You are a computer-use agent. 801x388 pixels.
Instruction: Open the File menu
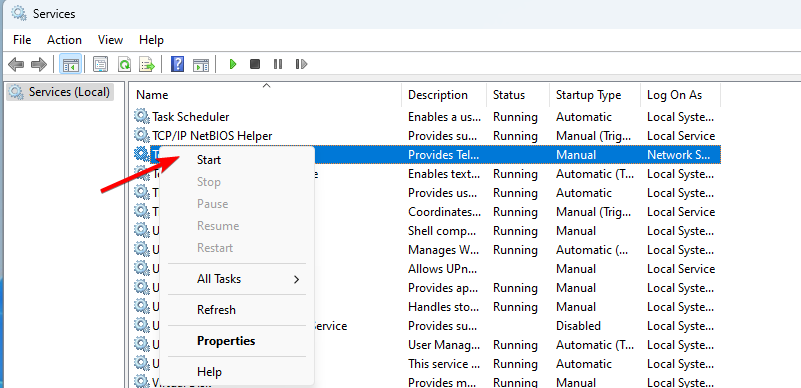click(22, 40)
